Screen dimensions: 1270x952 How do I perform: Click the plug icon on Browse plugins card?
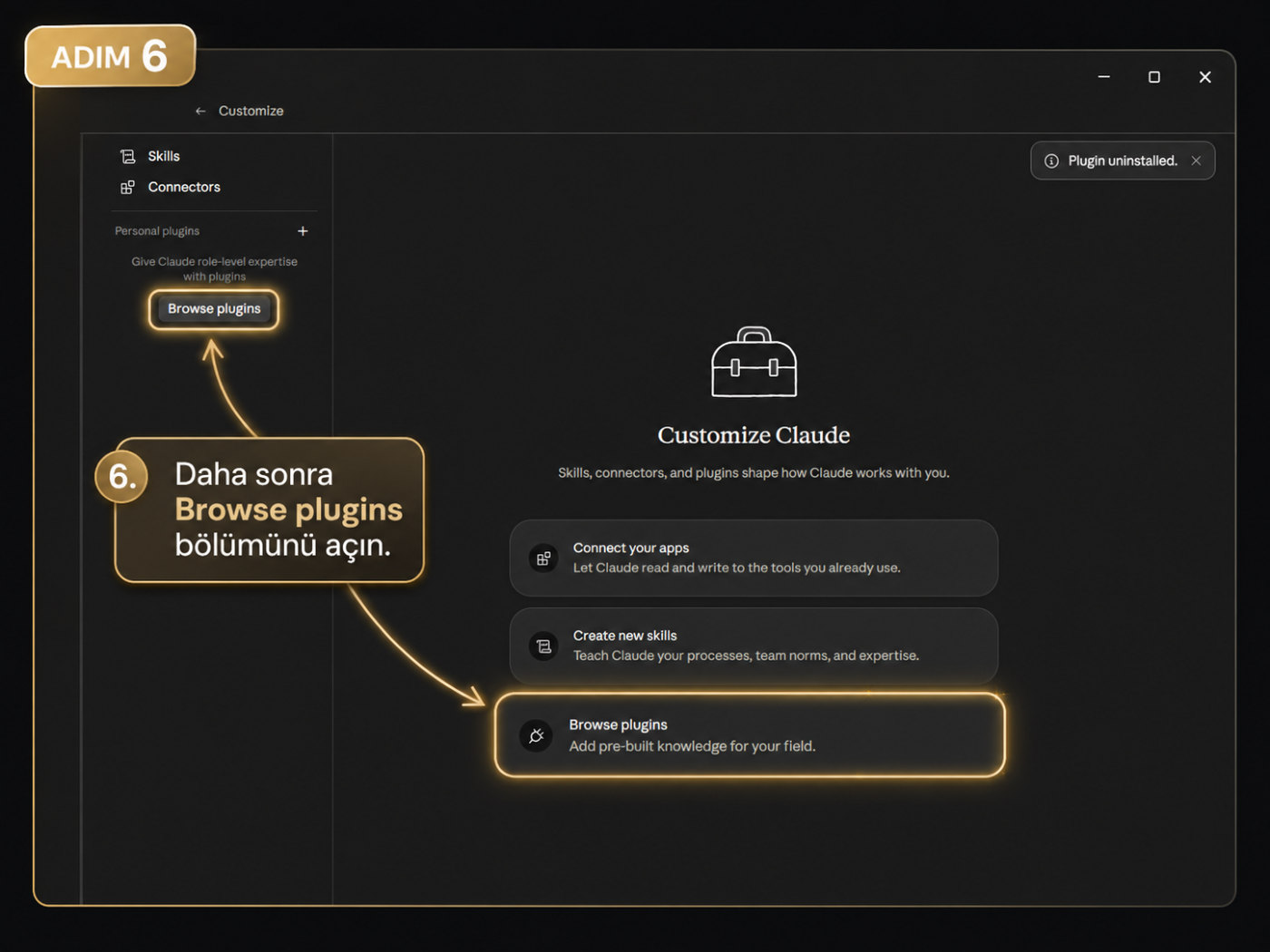tap(536, 735)
